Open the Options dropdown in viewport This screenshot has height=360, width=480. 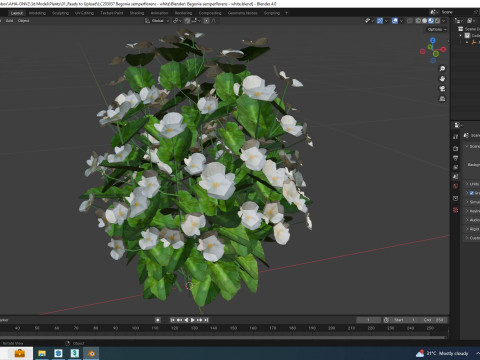click(437, 29)
